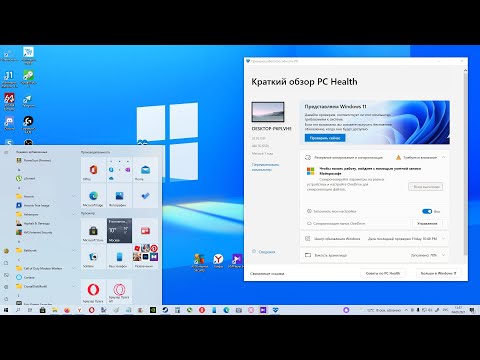Image resolution: width=480 pixels, height=360 pixels.
Task: Click the Productivity tile group header
Action: [95, 152]
